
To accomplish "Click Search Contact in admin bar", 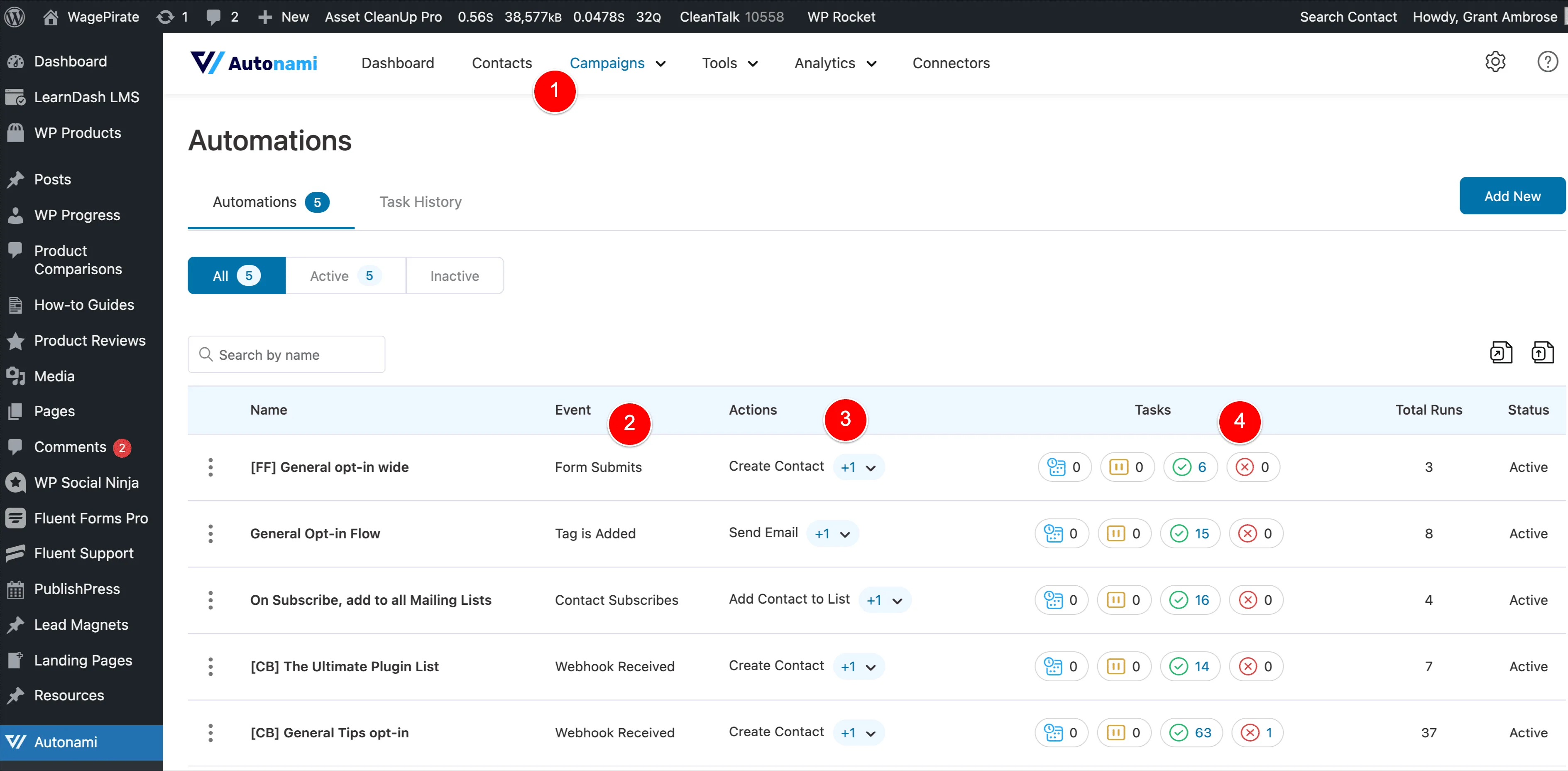I will (x=1348, y=17).
